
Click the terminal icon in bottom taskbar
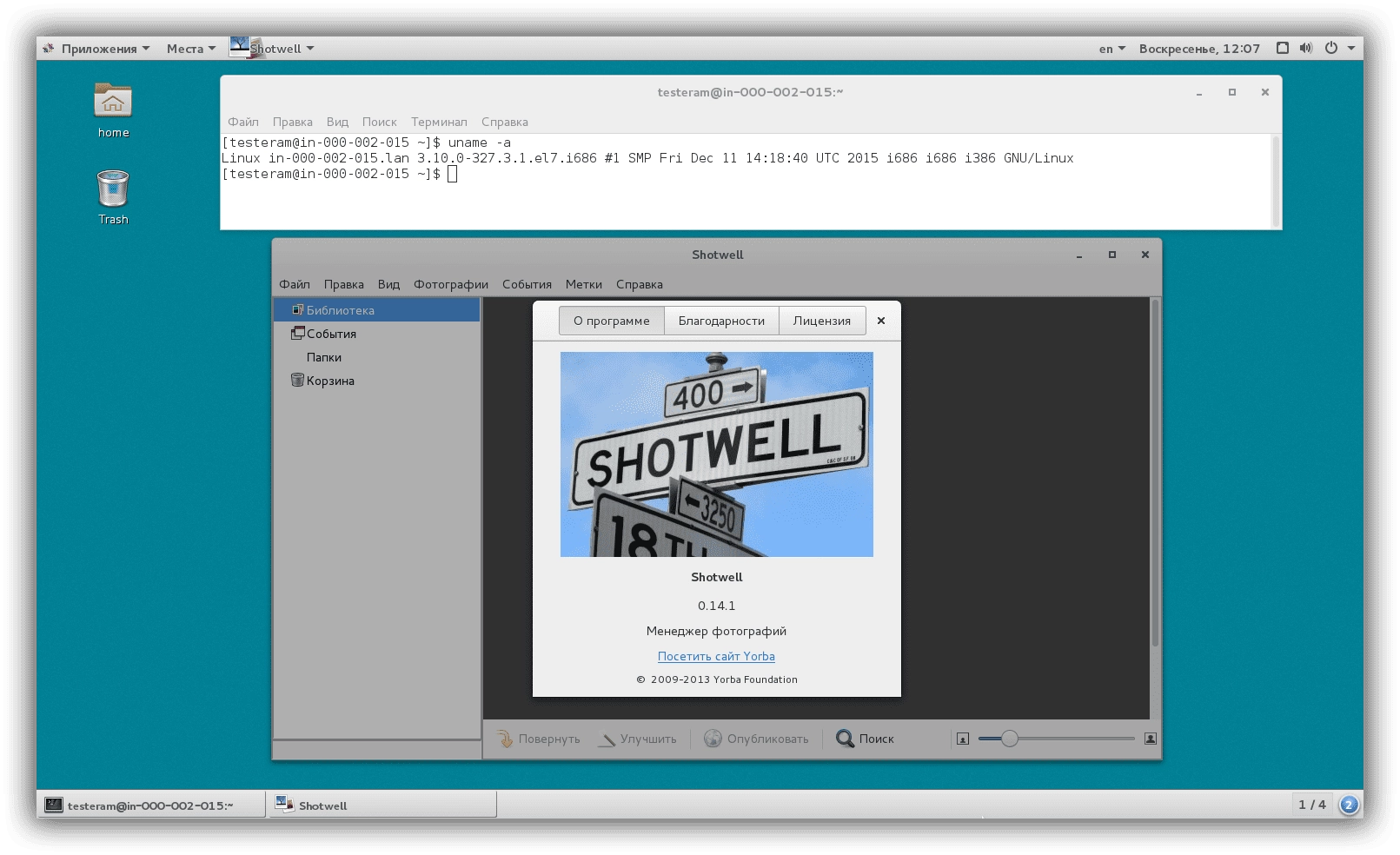coord(54,805)
